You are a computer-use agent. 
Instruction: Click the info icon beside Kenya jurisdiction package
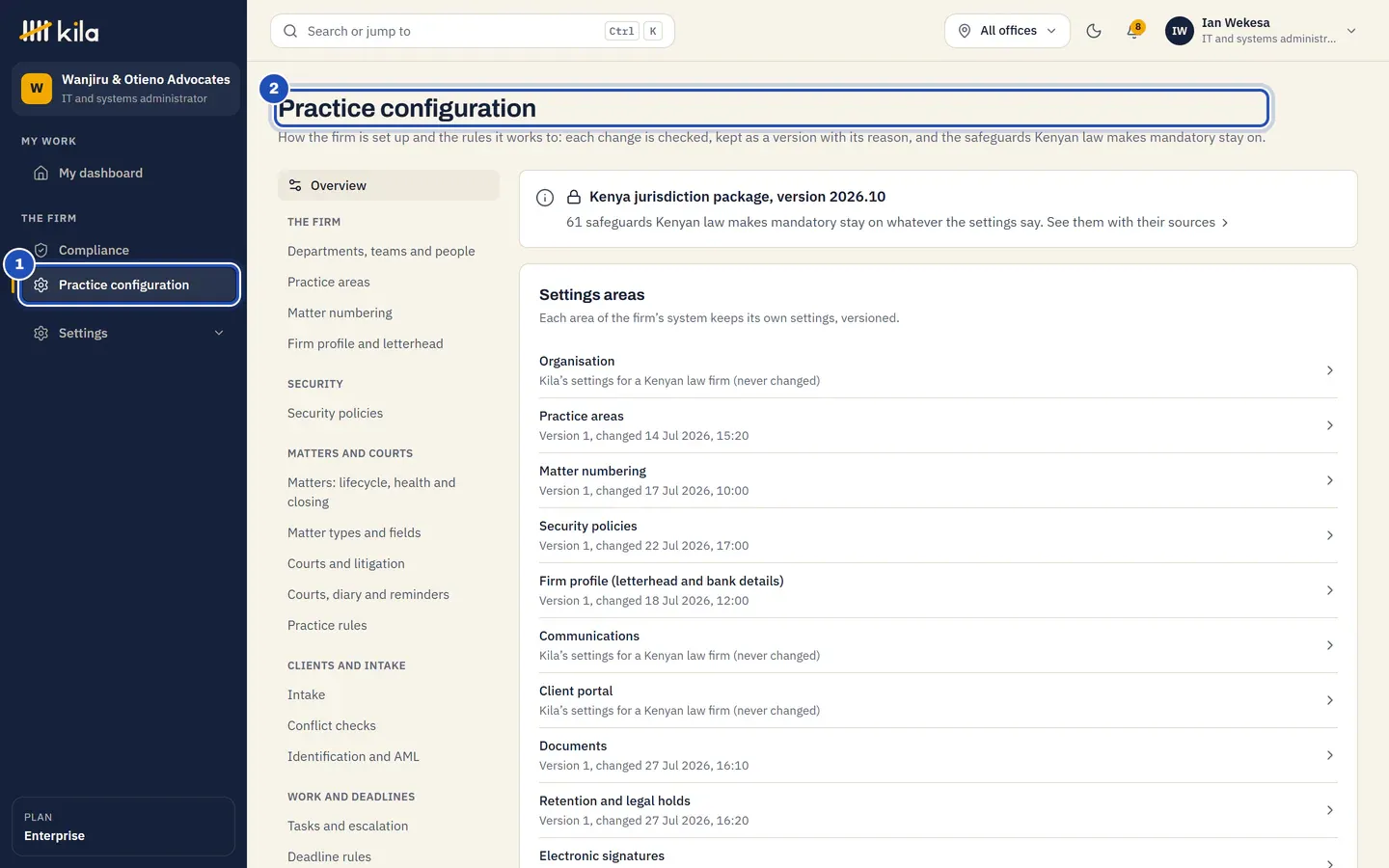tap(545, 198)
